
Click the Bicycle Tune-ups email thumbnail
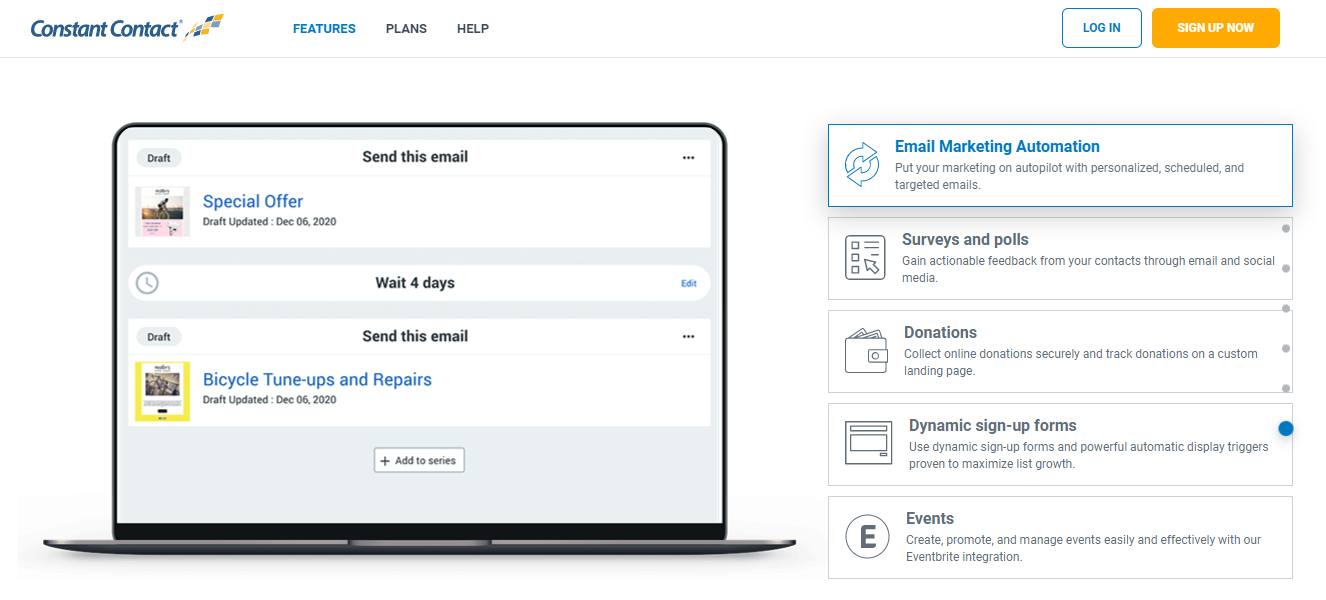point(162,391)
